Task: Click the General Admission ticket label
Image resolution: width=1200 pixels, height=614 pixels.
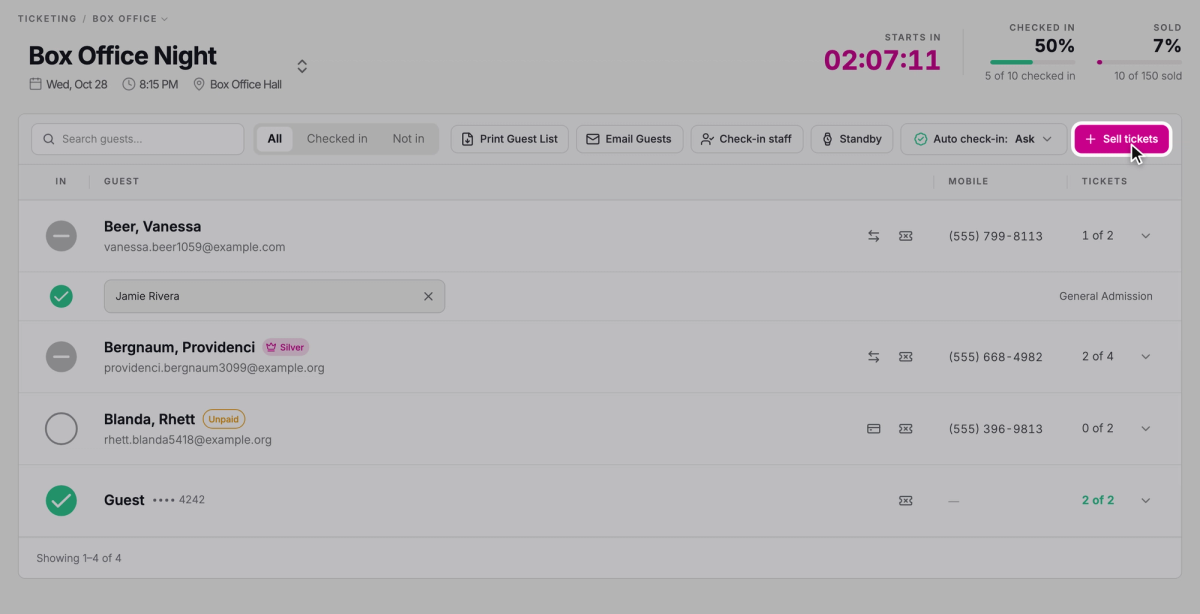Action: [x=1106, y=296]
